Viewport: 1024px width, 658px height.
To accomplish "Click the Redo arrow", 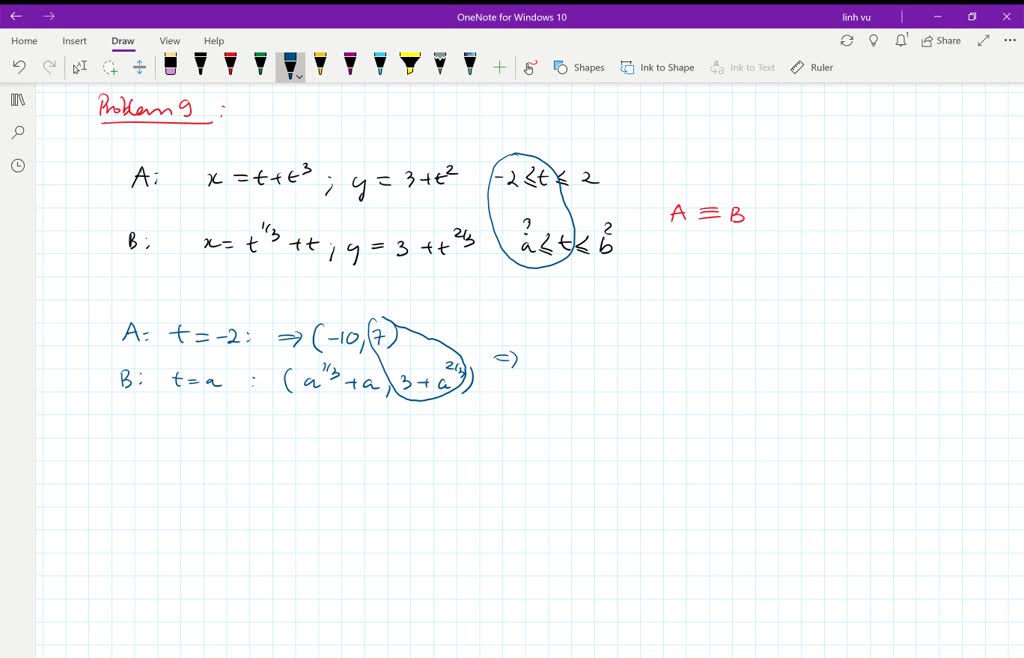I will click(49, 67).
